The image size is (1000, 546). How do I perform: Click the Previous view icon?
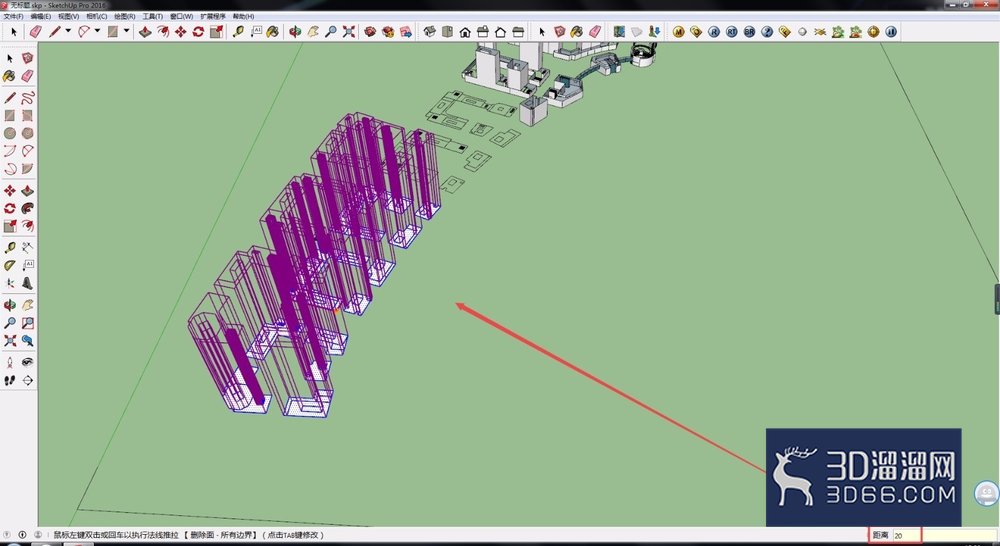pos(27,341)
